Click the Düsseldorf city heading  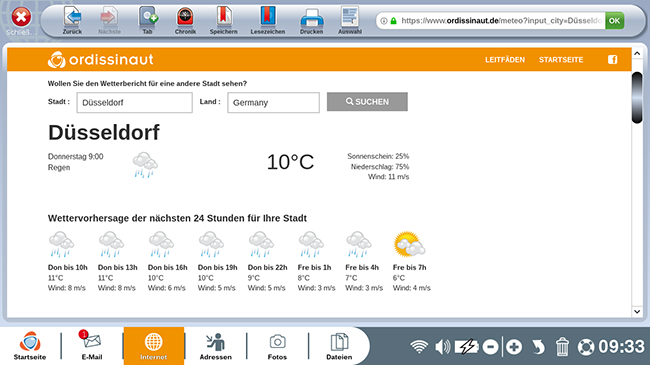pyautogui.click(x=104, y=133)
